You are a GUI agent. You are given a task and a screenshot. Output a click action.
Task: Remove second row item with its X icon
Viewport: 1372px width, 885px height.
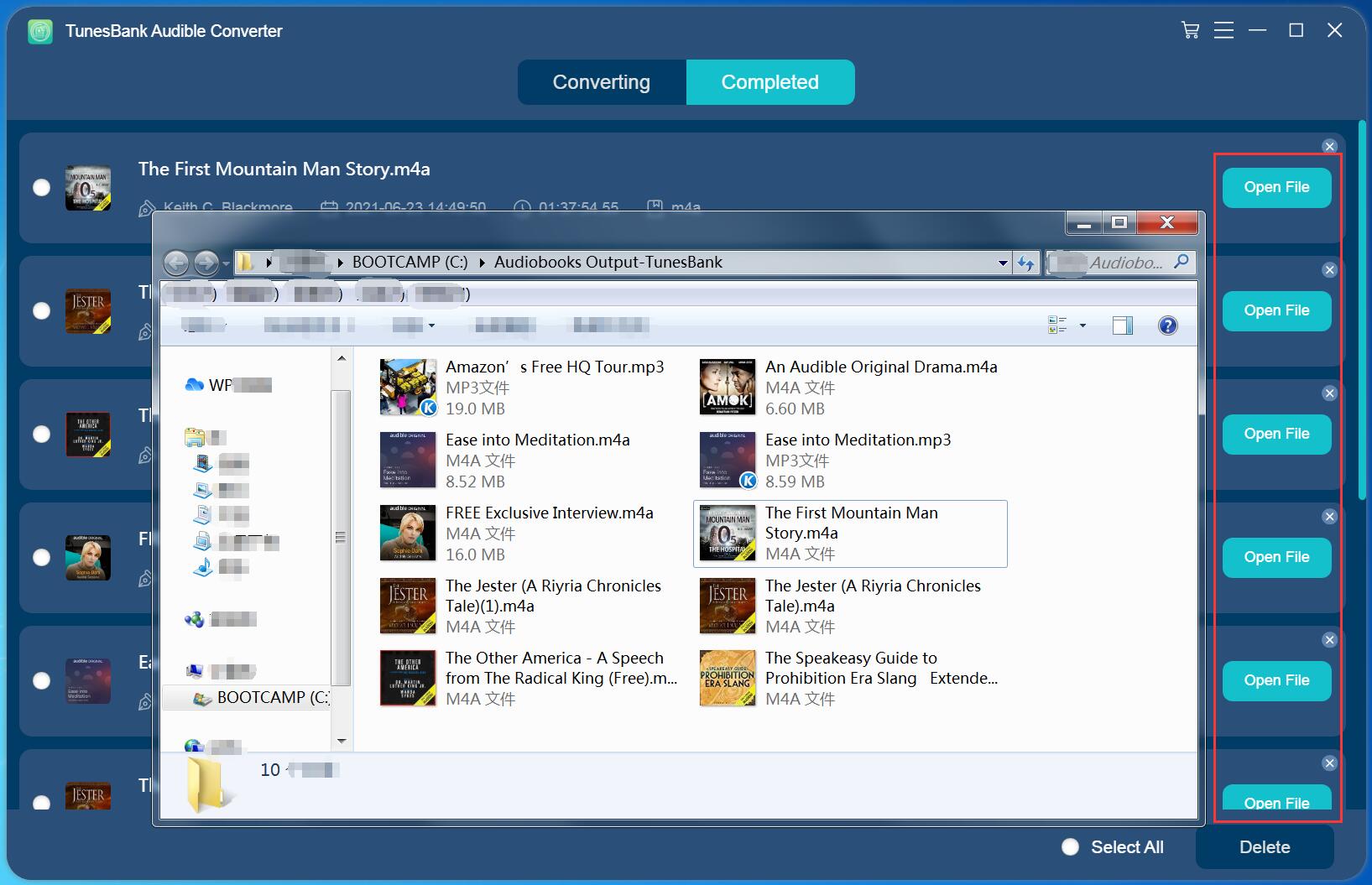pos(1329,269)
